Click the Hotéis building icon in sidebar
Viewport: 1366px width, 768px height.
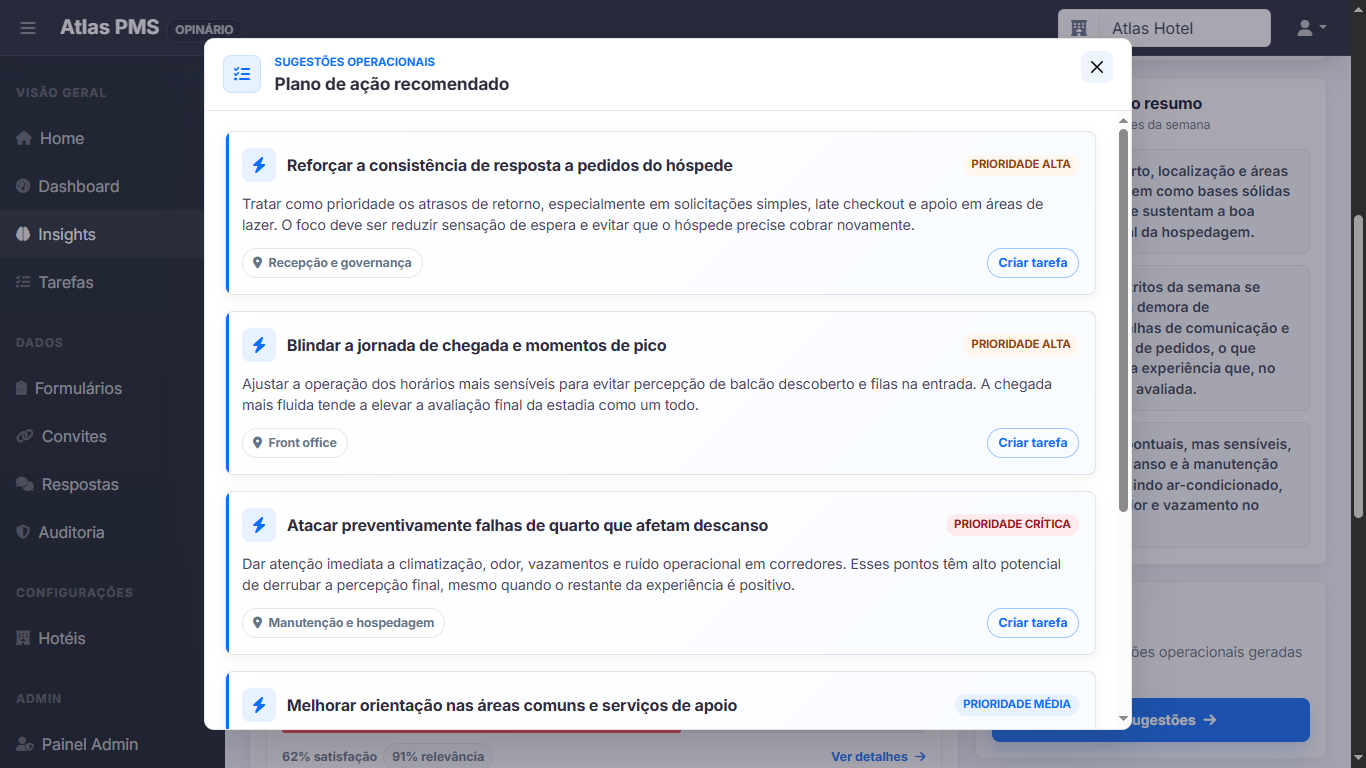pos(23,638)
